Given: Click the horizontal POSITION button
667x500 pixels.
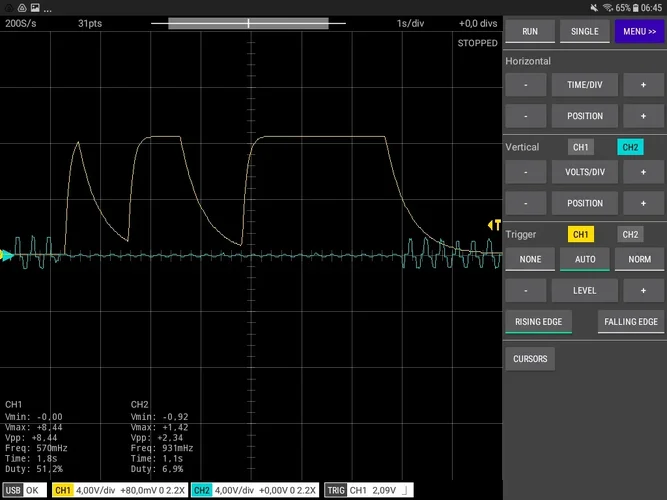Looking at the screenshot, I should (x=585, y=116).
